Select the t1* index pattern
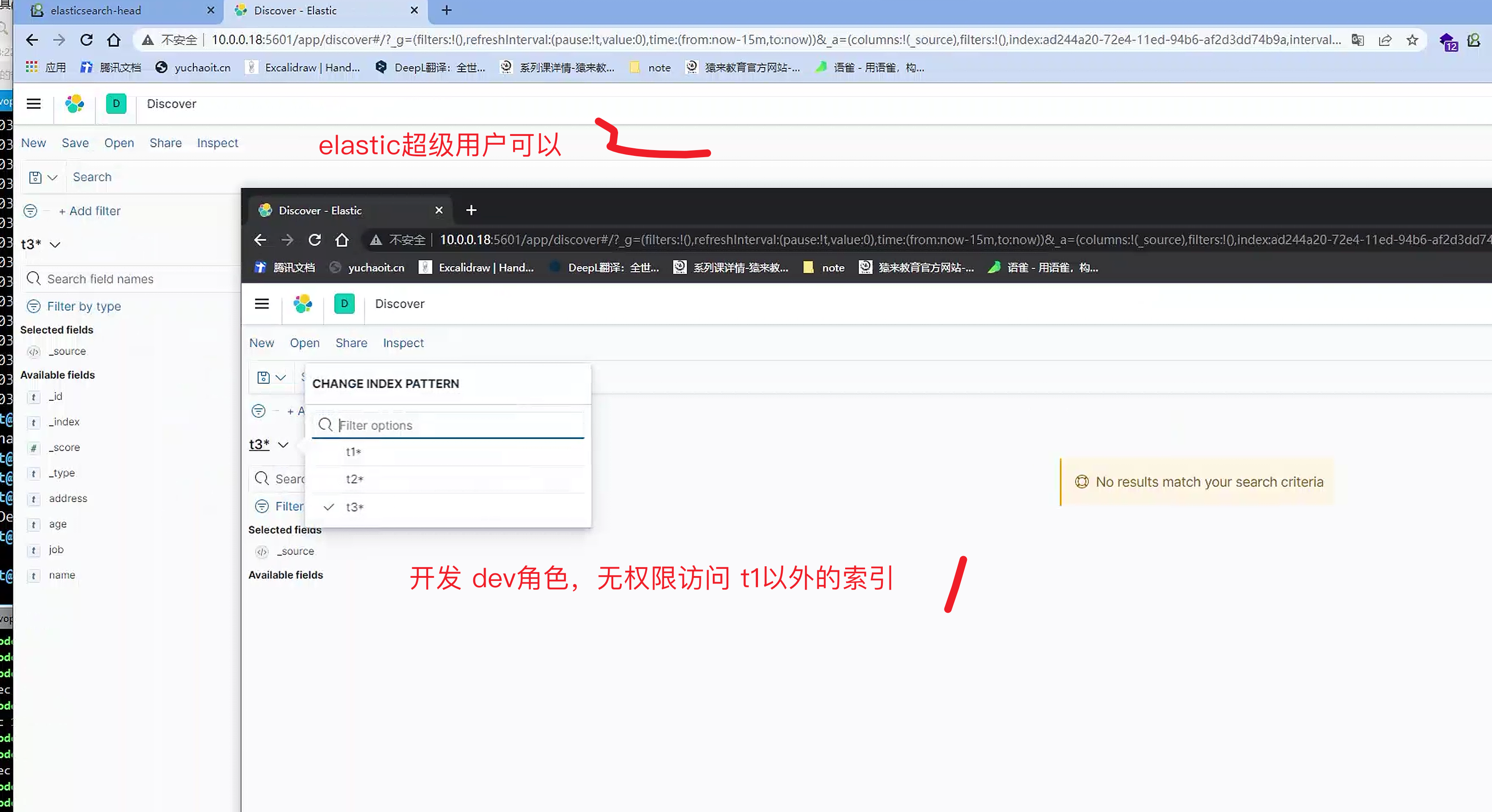This screenshot has width=1492, height=812. tap(353, 452)
